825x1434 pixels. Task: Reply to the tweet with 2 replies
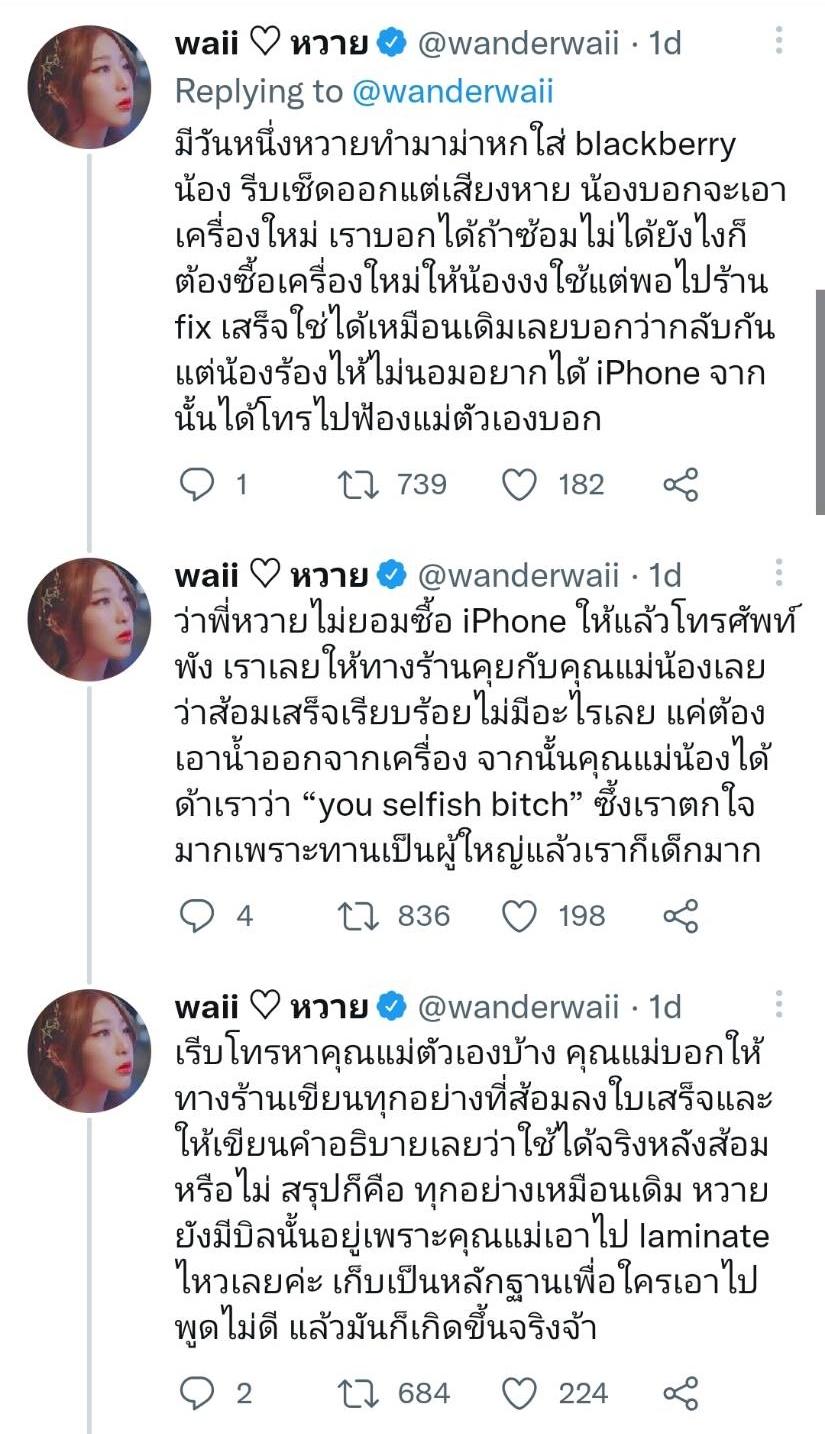coord(197,1393)
